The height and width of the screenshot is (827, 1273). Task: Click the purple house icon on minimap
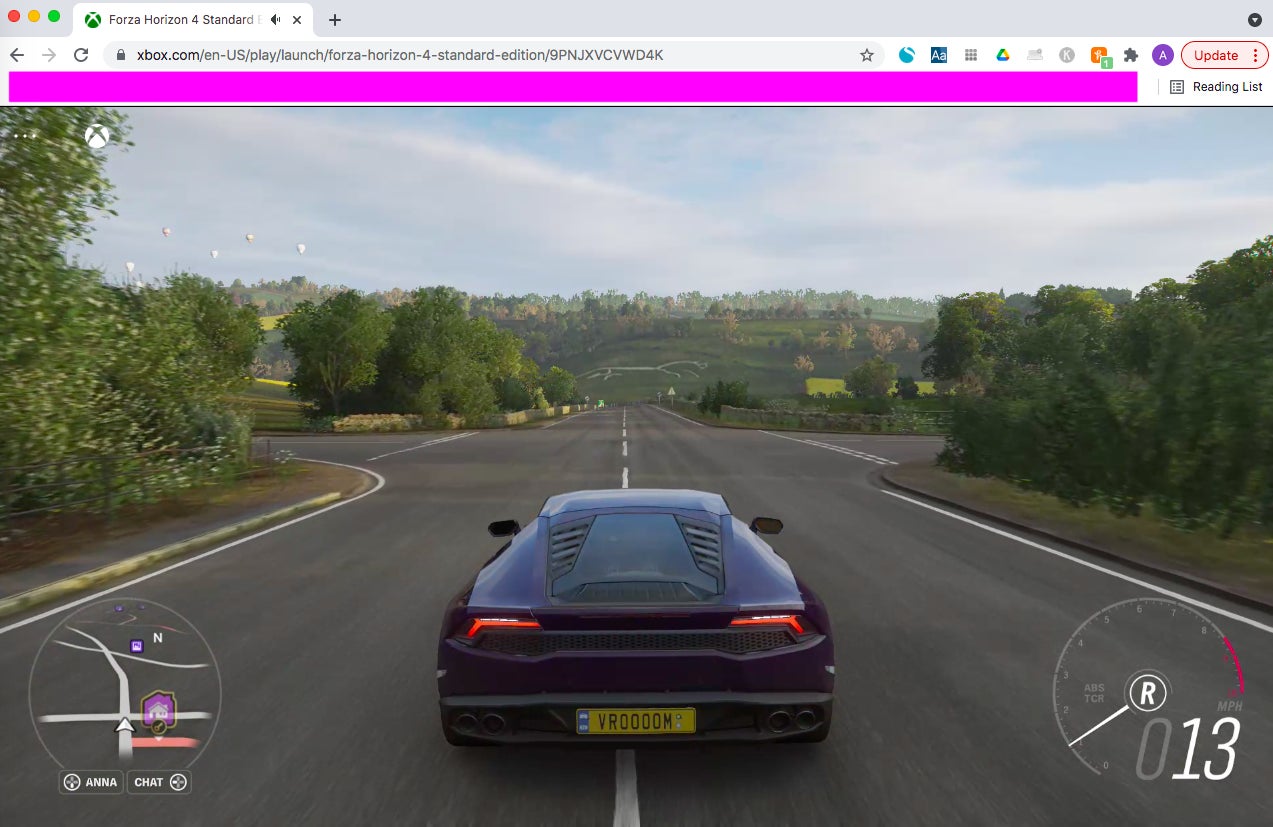(159, 709)
